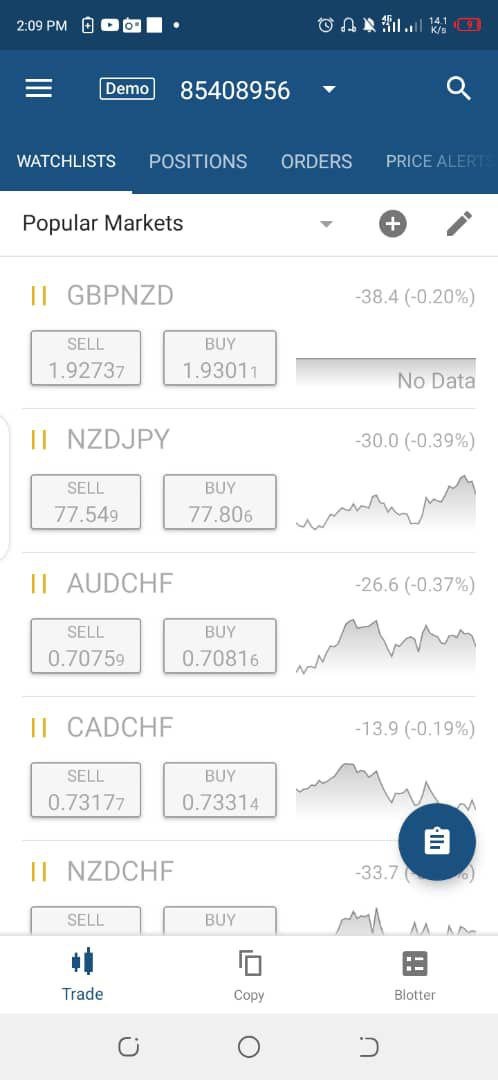Image resolution: width=498 pixels, height=1080 pixels.
Task: Open the floating clipboard order button
Action: pos(437,841)
